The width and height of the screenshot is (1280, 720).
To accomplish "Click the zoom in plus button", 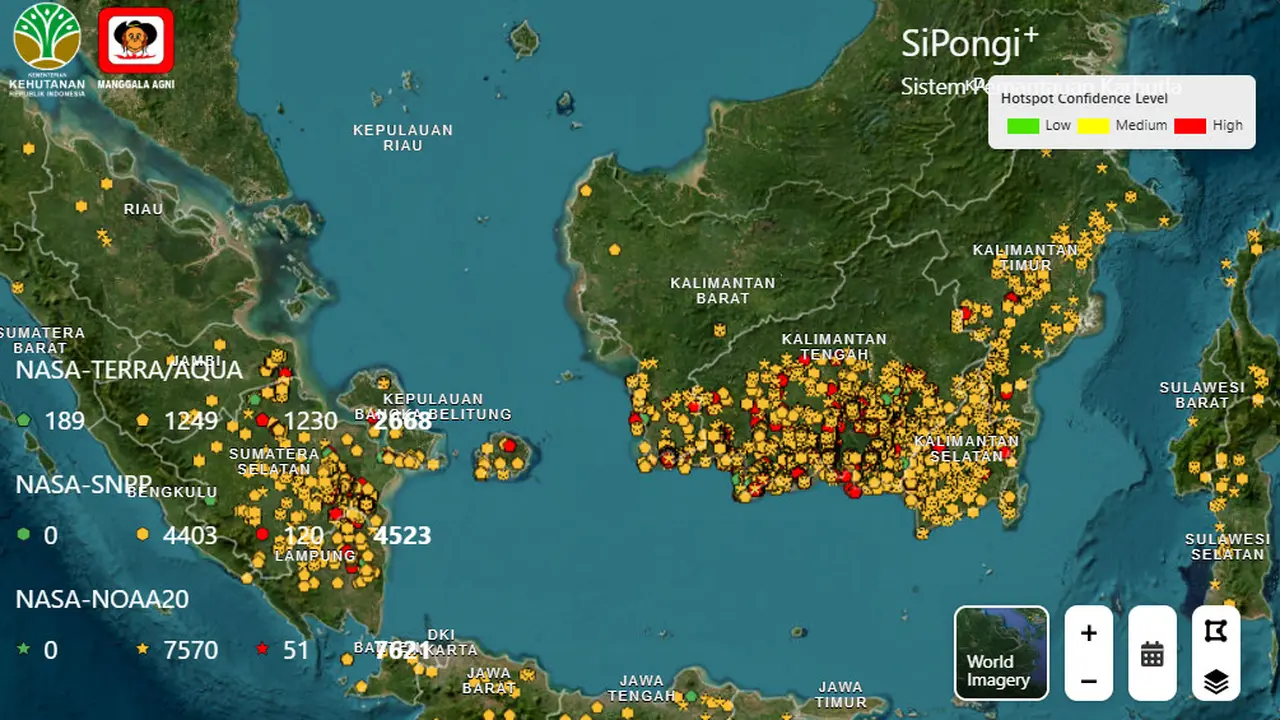I will point(1089,633).
